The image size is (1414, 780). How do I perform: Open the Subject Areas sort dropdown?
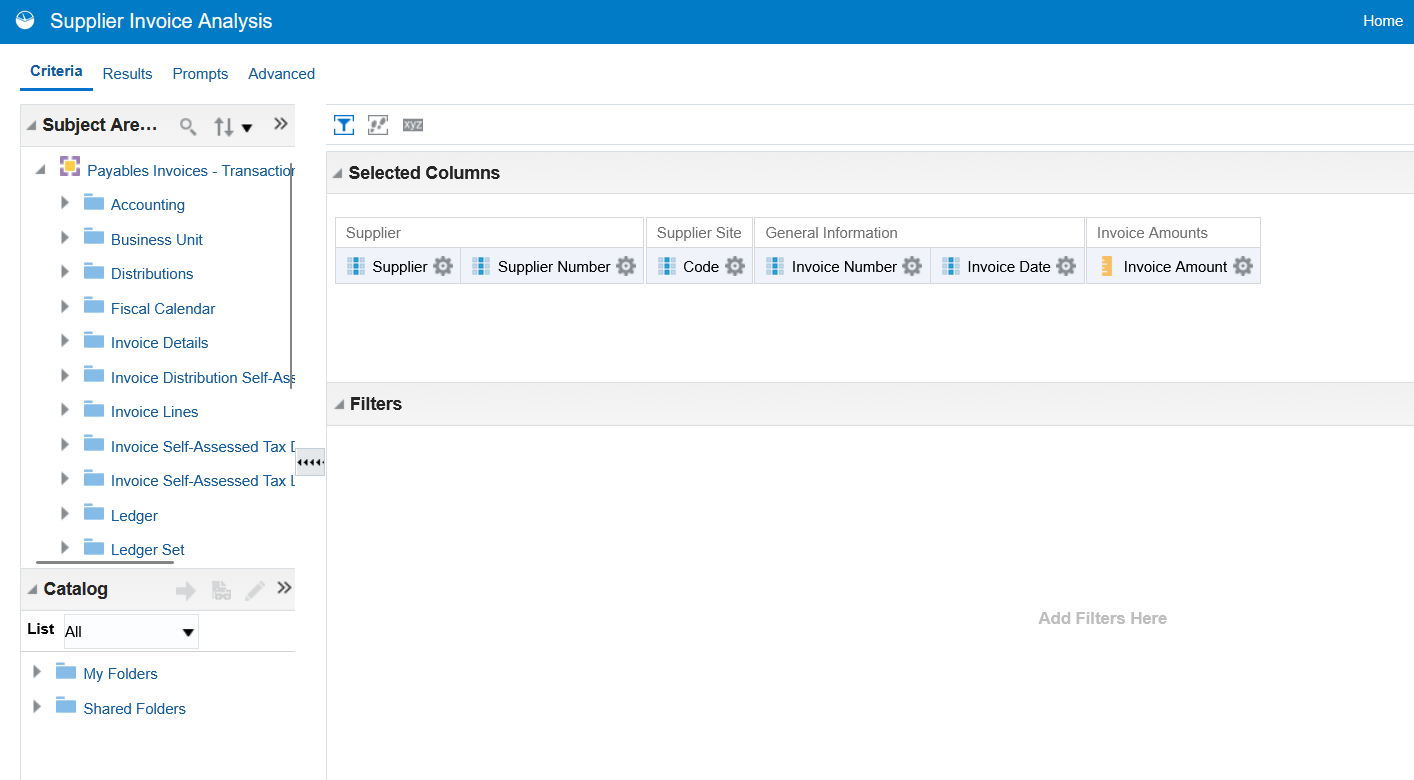pos(233,127)
